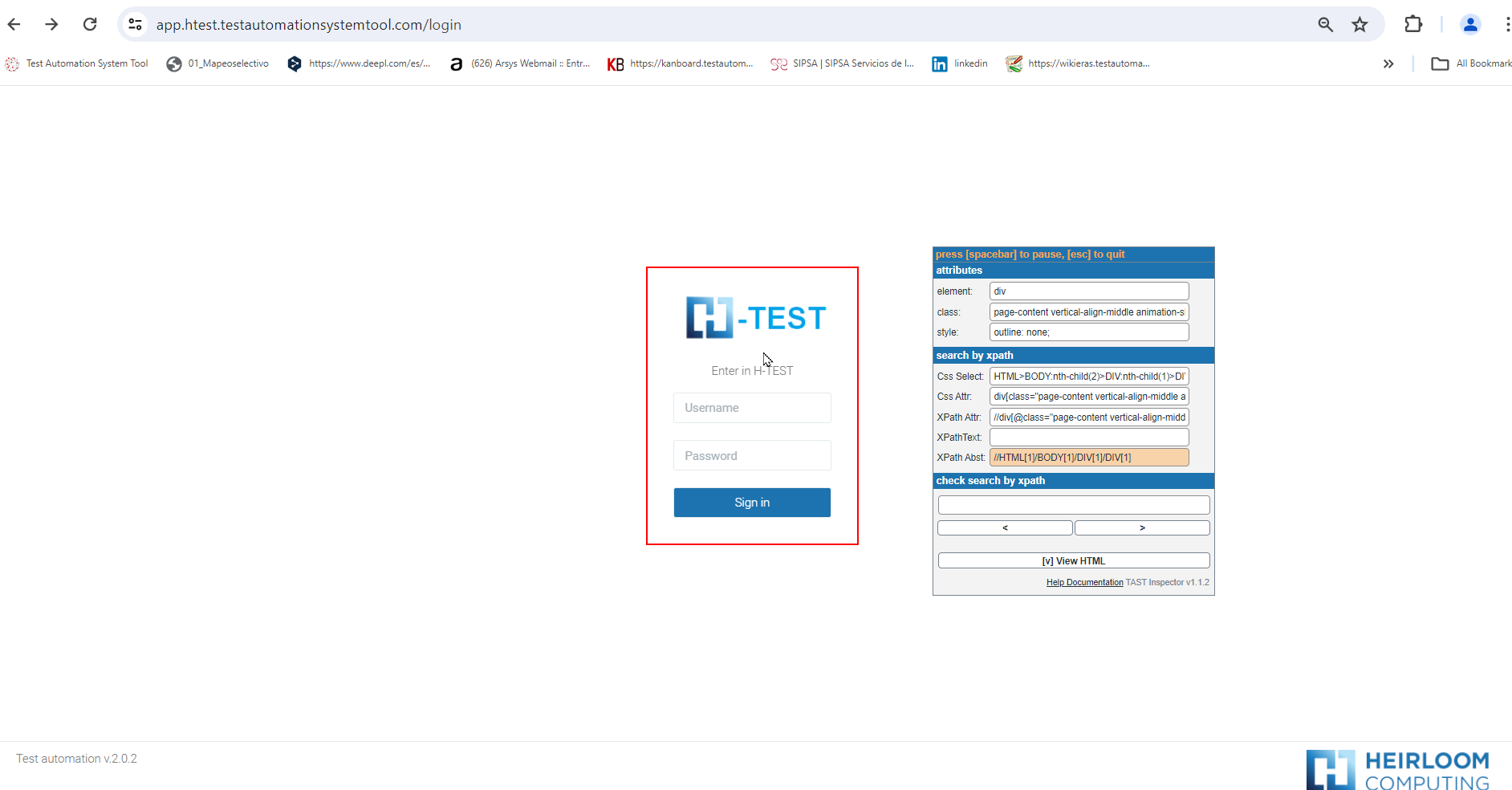Open Test Automation System Tool bookmark
The width and height of the screenshot is (1512, 790).
tap(77, 63)
